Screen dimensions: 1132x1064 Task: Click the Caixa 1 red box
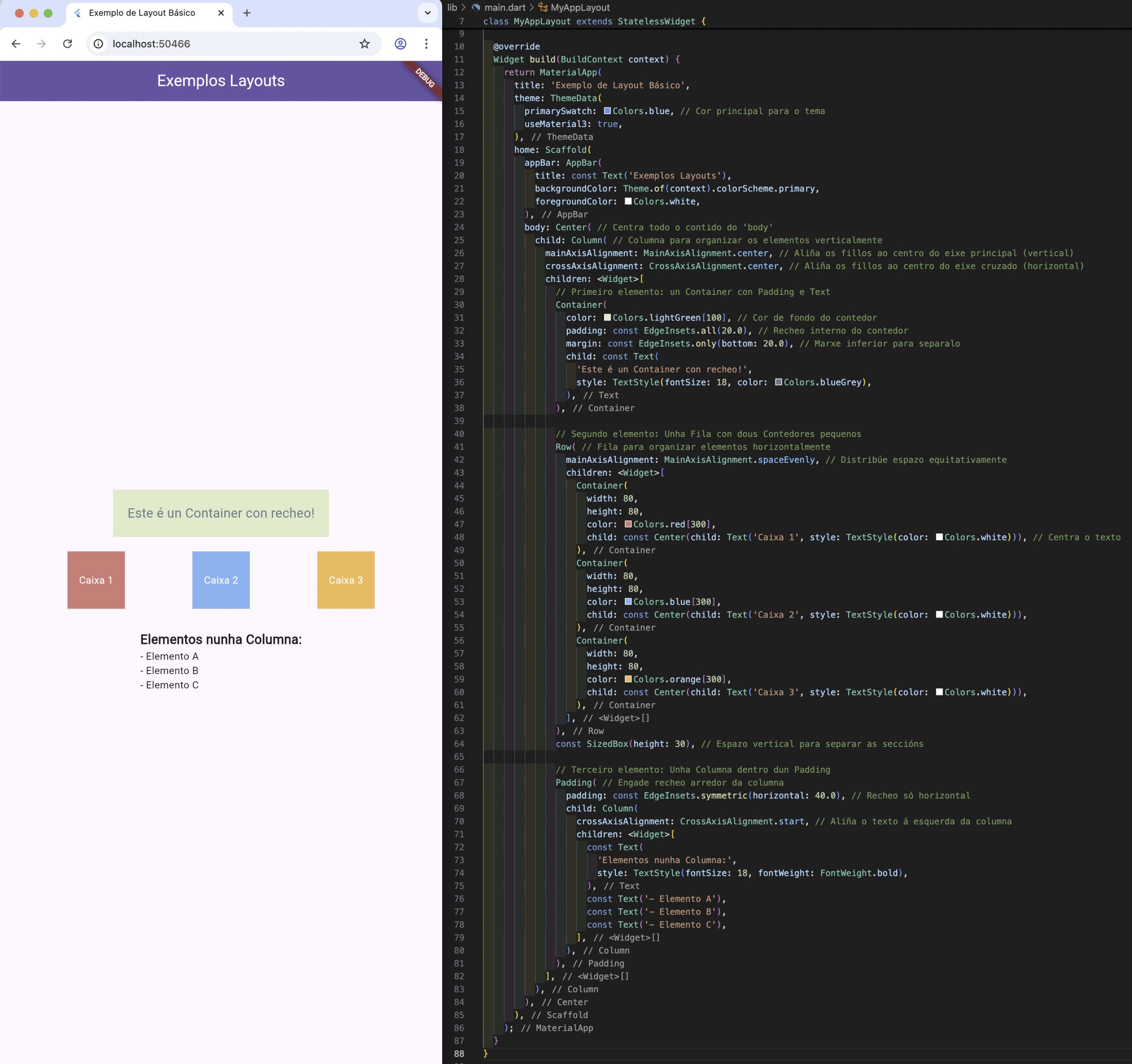pyautogui.click(x=96, y=580)
